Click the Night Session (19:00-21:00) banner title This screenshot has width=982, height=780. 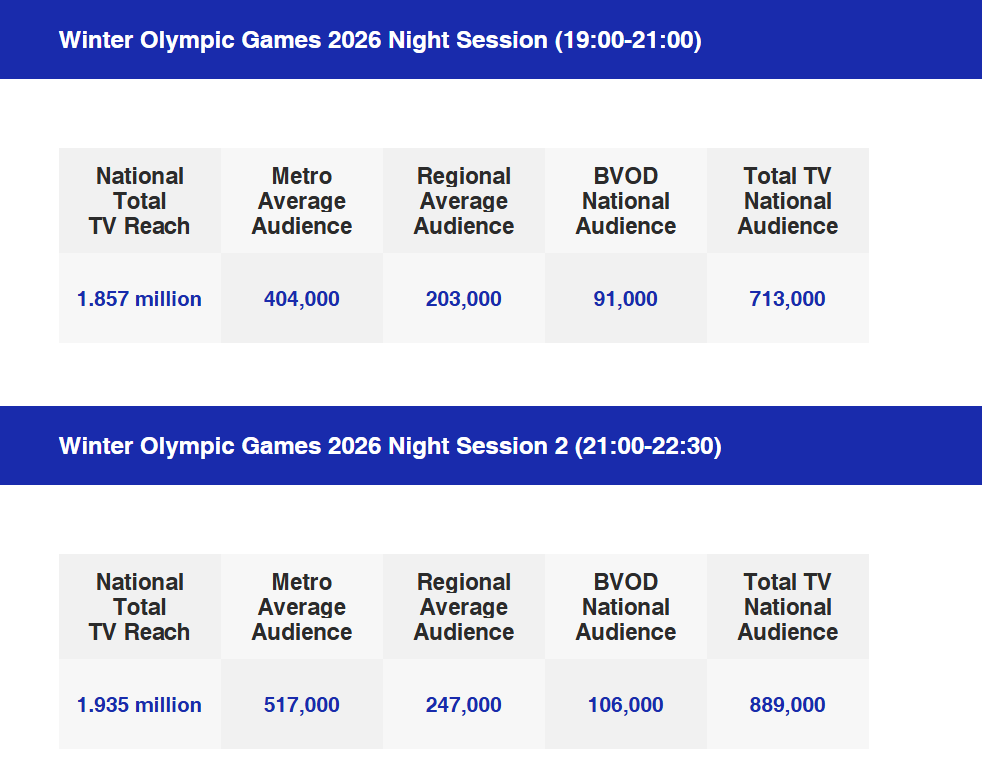(x=380, y=40)
